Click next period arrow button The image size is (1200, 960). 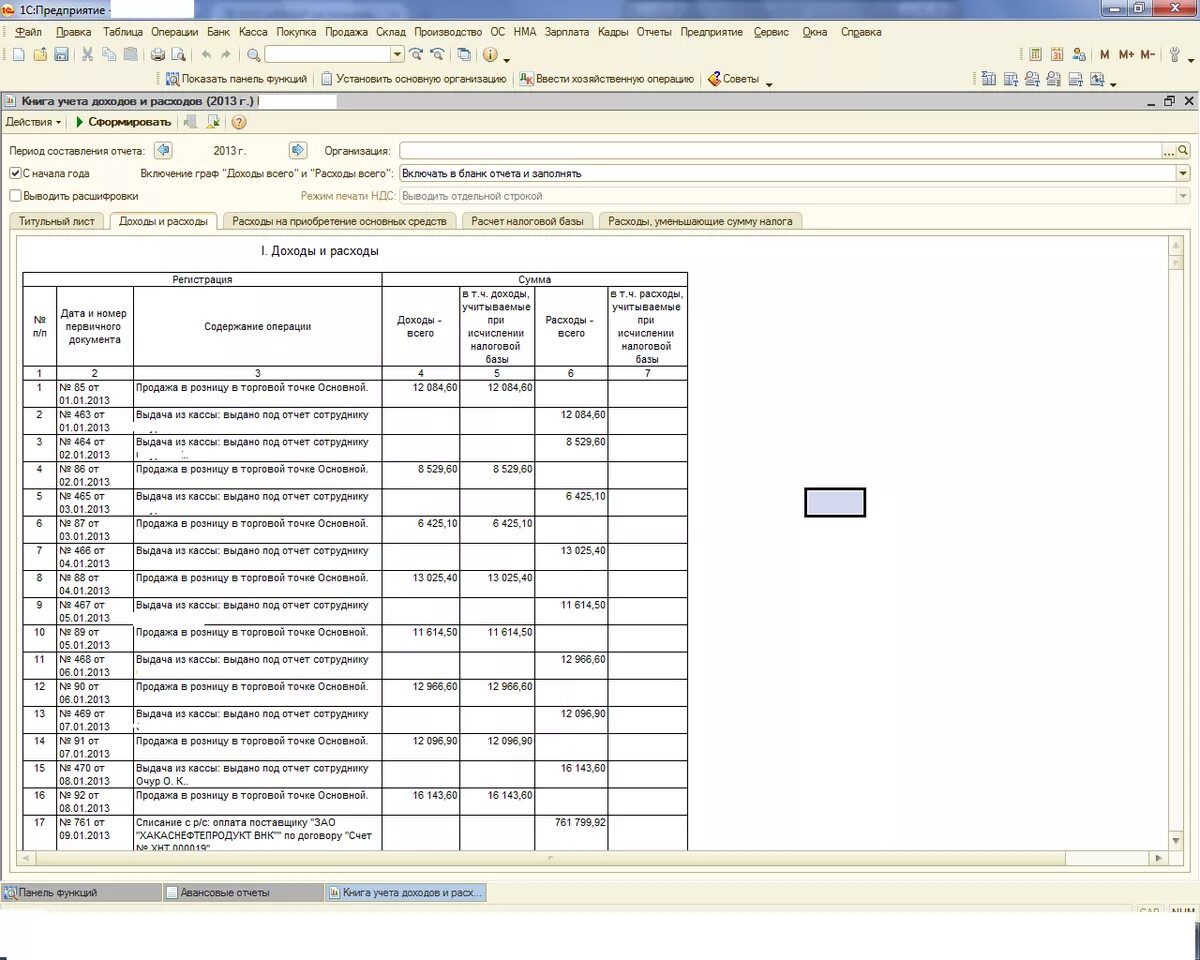point(297,150)
